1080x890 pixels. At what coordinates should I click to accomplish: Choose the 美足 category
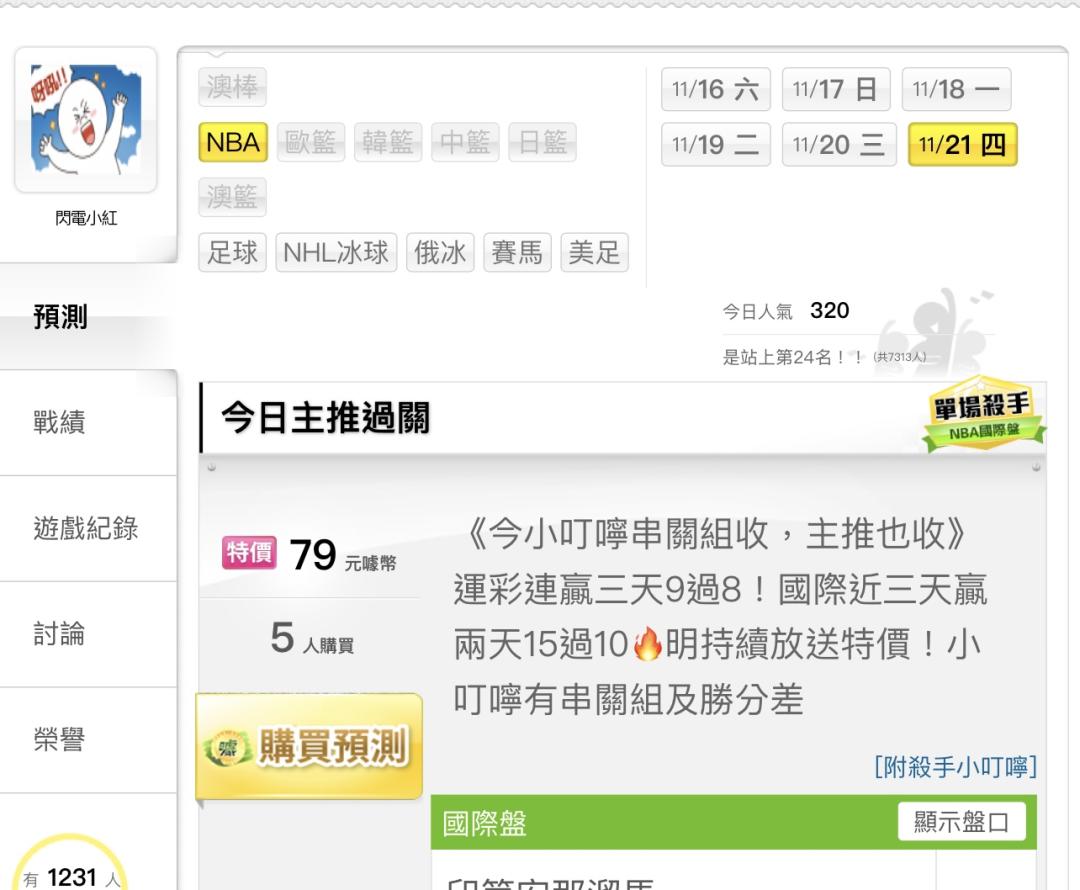click(594, 253)
